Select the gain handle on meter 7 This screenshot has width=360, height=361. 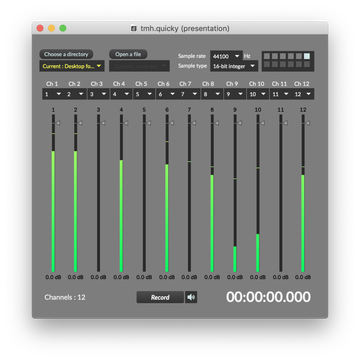coord(194,123)
